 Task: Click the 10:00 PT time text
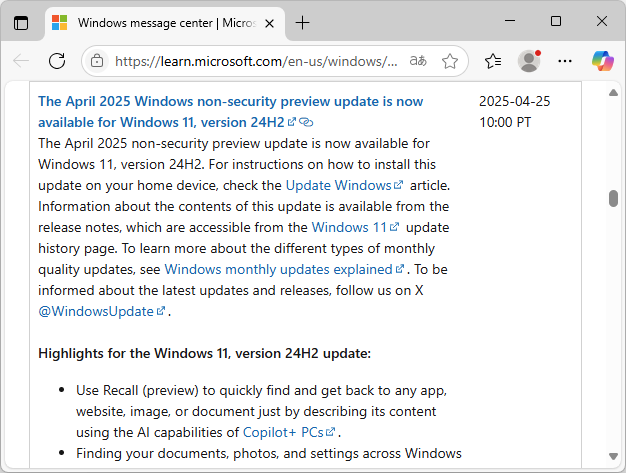tap(505, 122)
